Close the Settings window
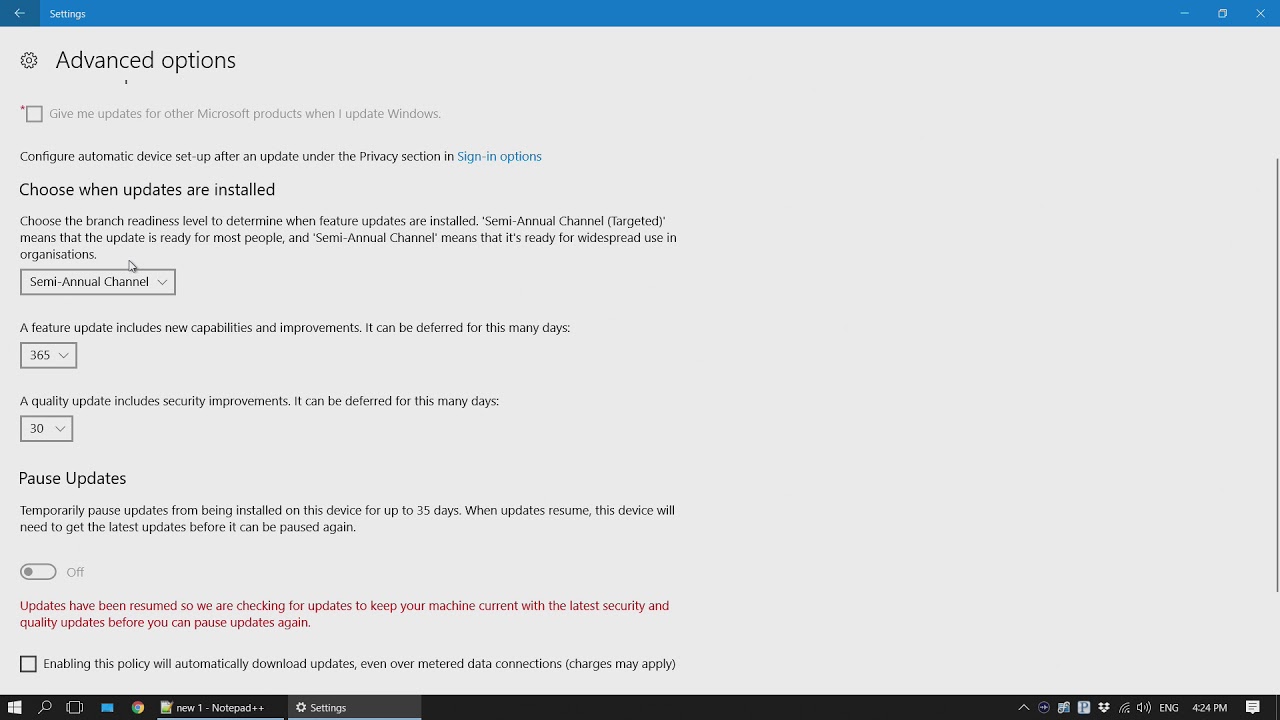Image resolution: width=1280 pixels, height=720 pixels. [x=1260, y=13]
